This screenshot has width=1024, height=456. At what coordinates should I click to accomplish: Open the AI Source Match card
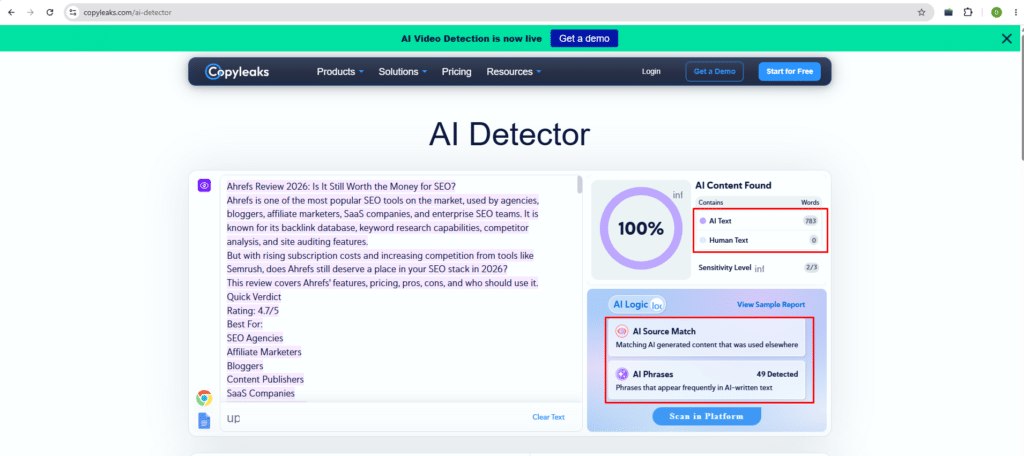point(707,338)
